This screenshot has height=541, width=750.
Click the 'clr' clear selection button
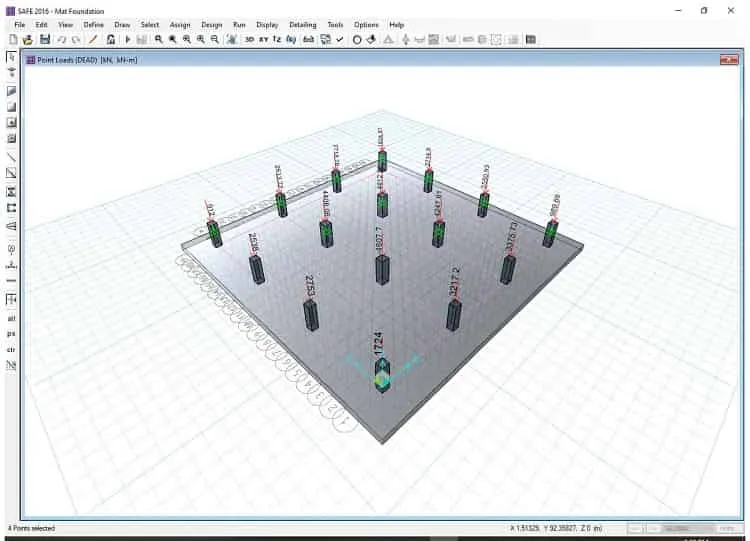[x=11, y=350]
